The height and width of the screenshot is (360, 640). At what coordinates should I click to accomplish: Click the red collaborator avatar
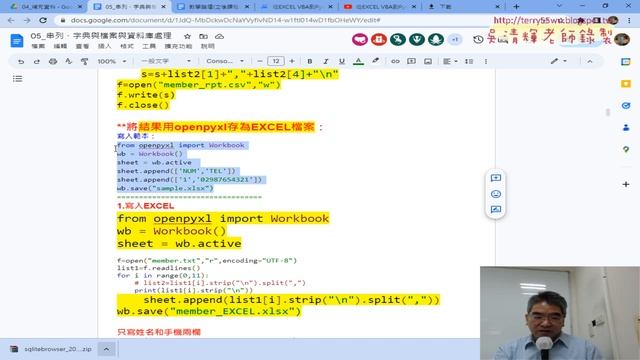[379, 40]
